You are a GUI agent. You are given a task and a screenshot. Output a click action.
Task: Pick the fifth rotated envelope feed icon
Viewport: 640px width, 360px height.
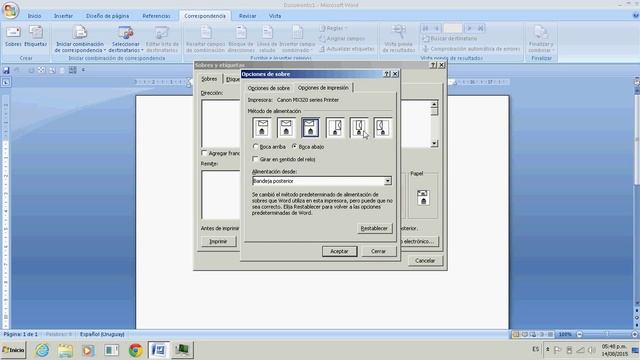tap(359, 128)
